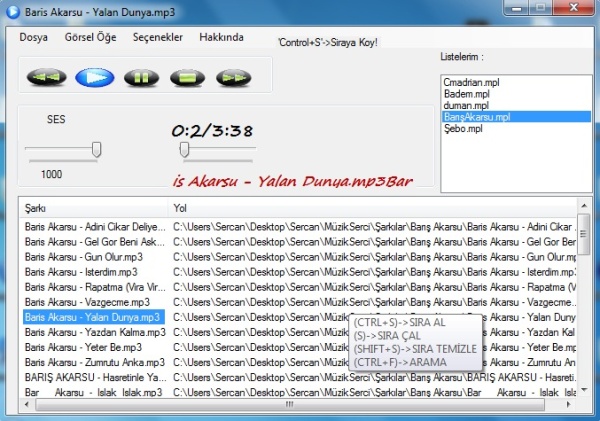600x421 pixels.
Task: Select song Adini Cikar Deliye
Action: [95, 227]
